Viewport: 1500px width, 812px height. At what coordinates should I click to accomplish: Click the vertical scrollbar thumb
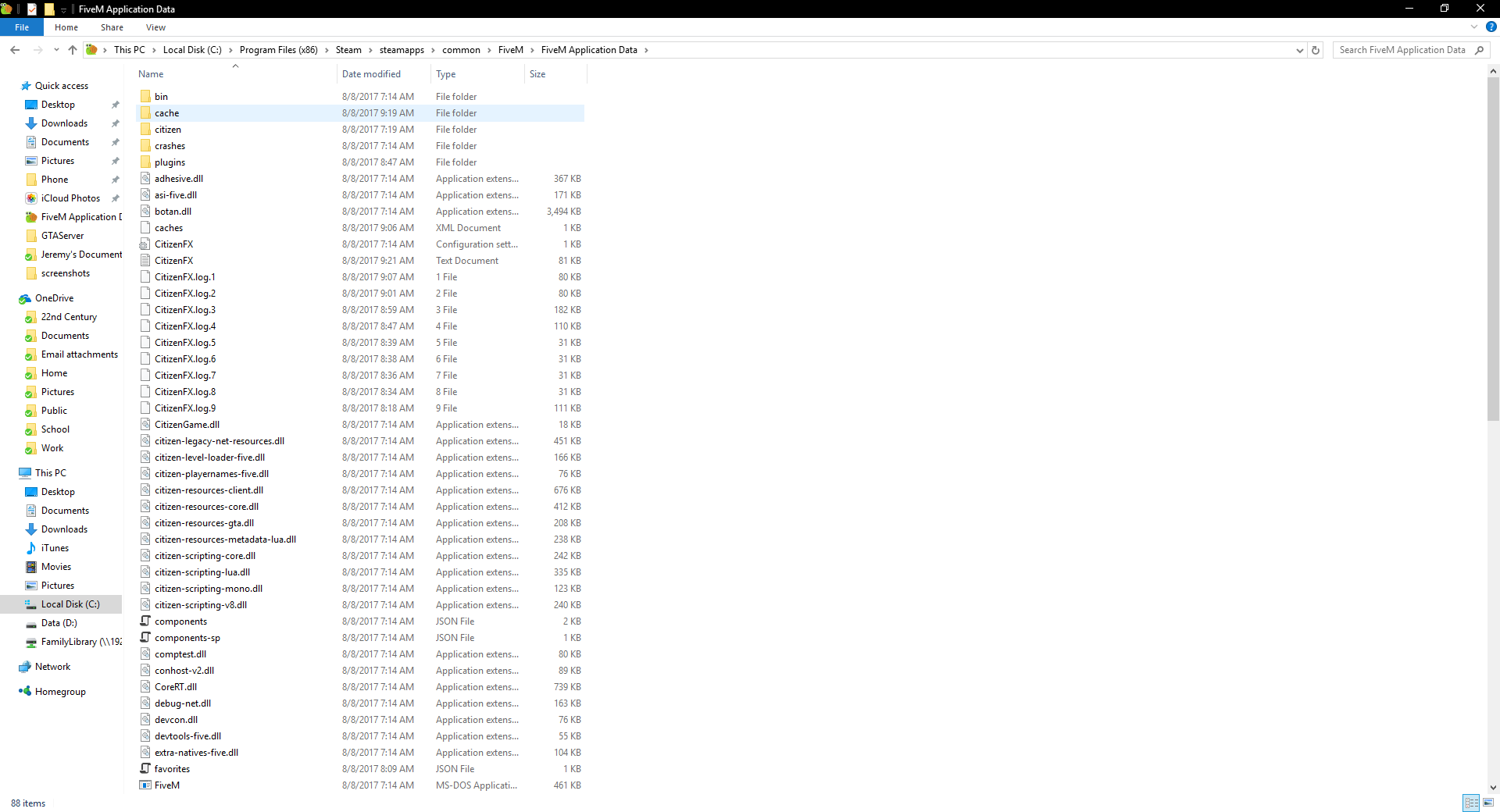coord(1494,248)
